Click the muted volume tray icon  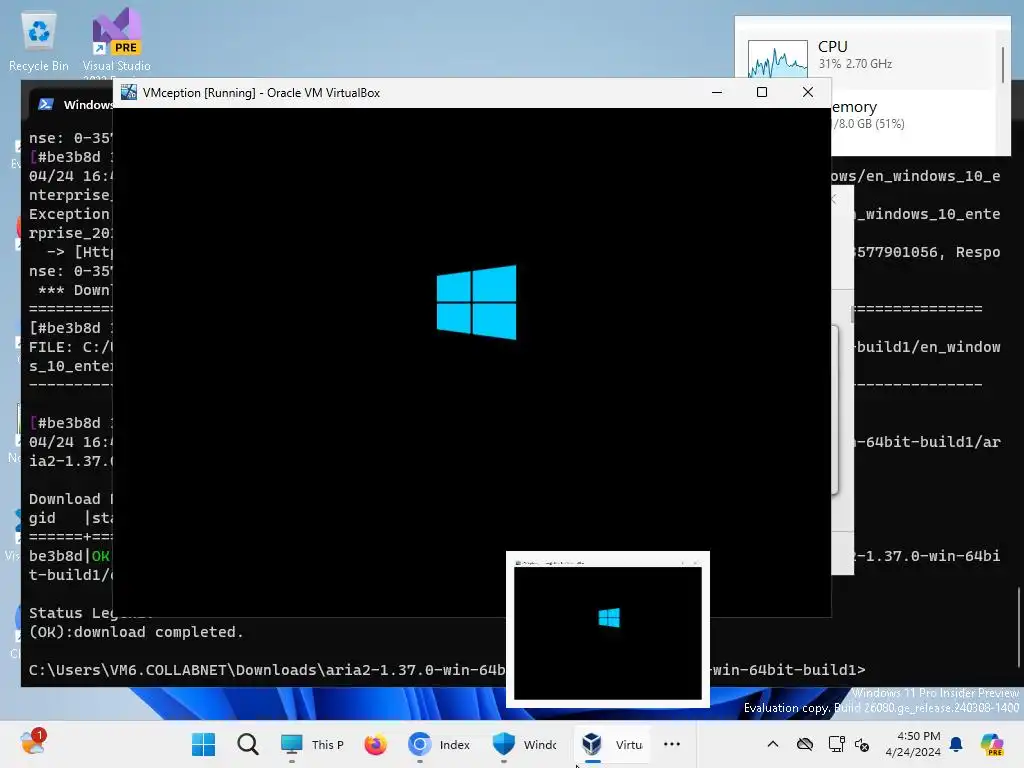pyautogui.click(x=862, y=744)
